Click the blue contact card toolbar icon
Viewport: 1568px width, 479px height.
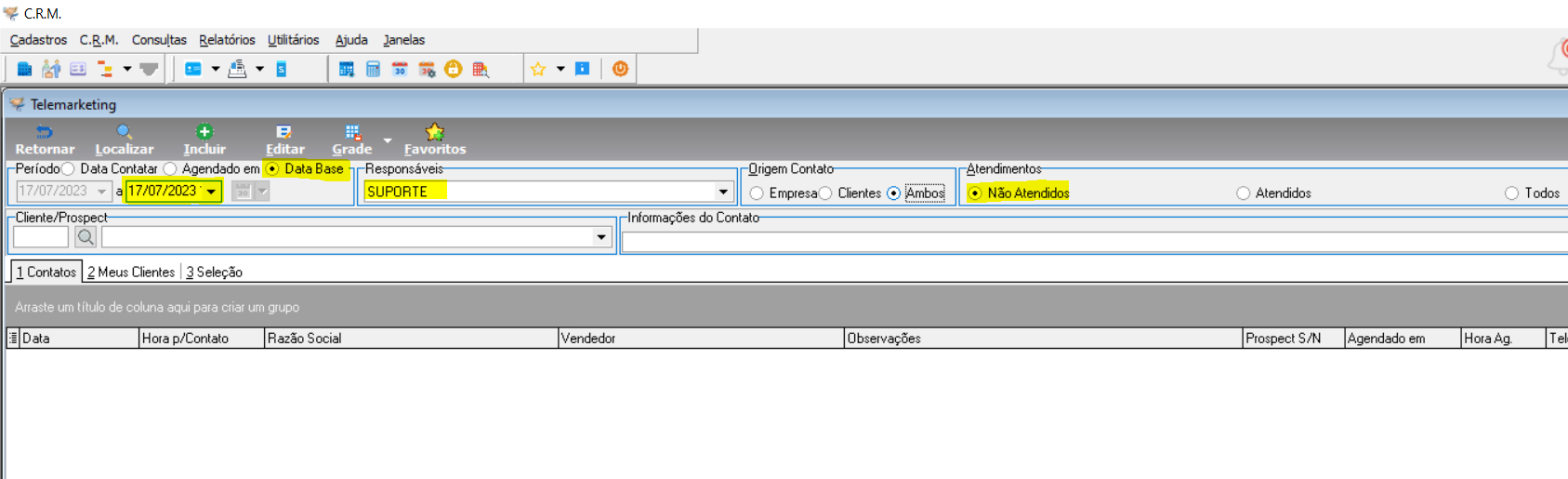(193, 69)
